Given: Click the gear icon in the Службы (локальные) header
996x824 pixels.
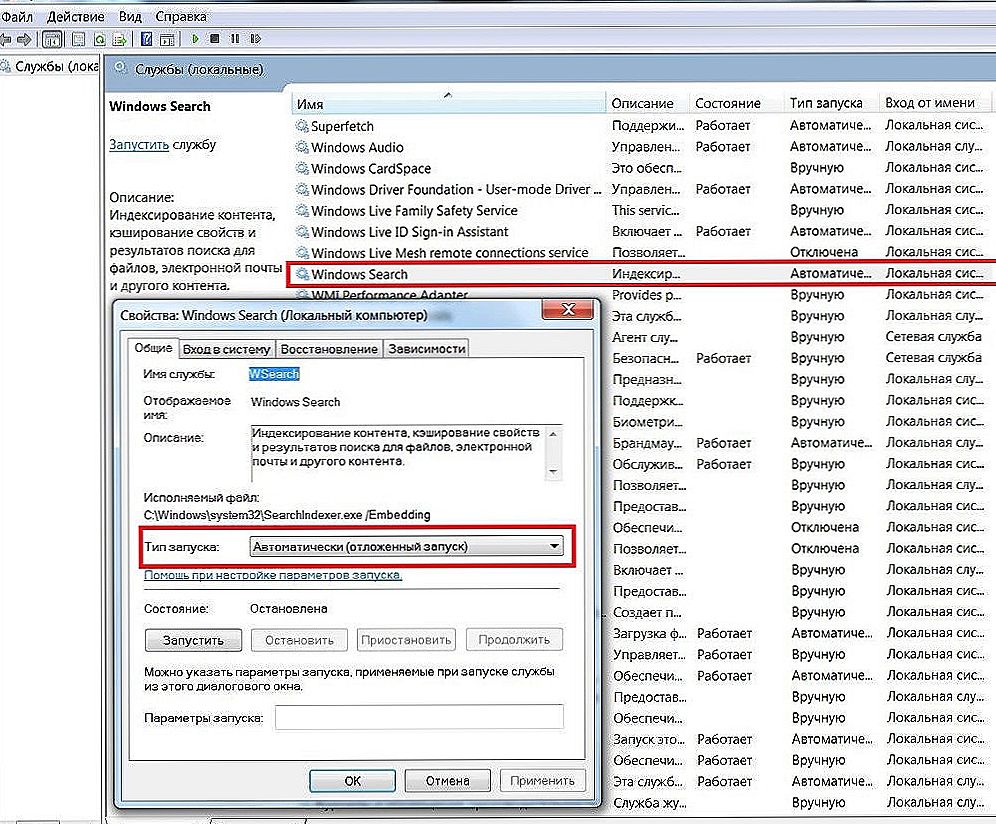Looking at the screenshot, I should (x=121, y=69).
